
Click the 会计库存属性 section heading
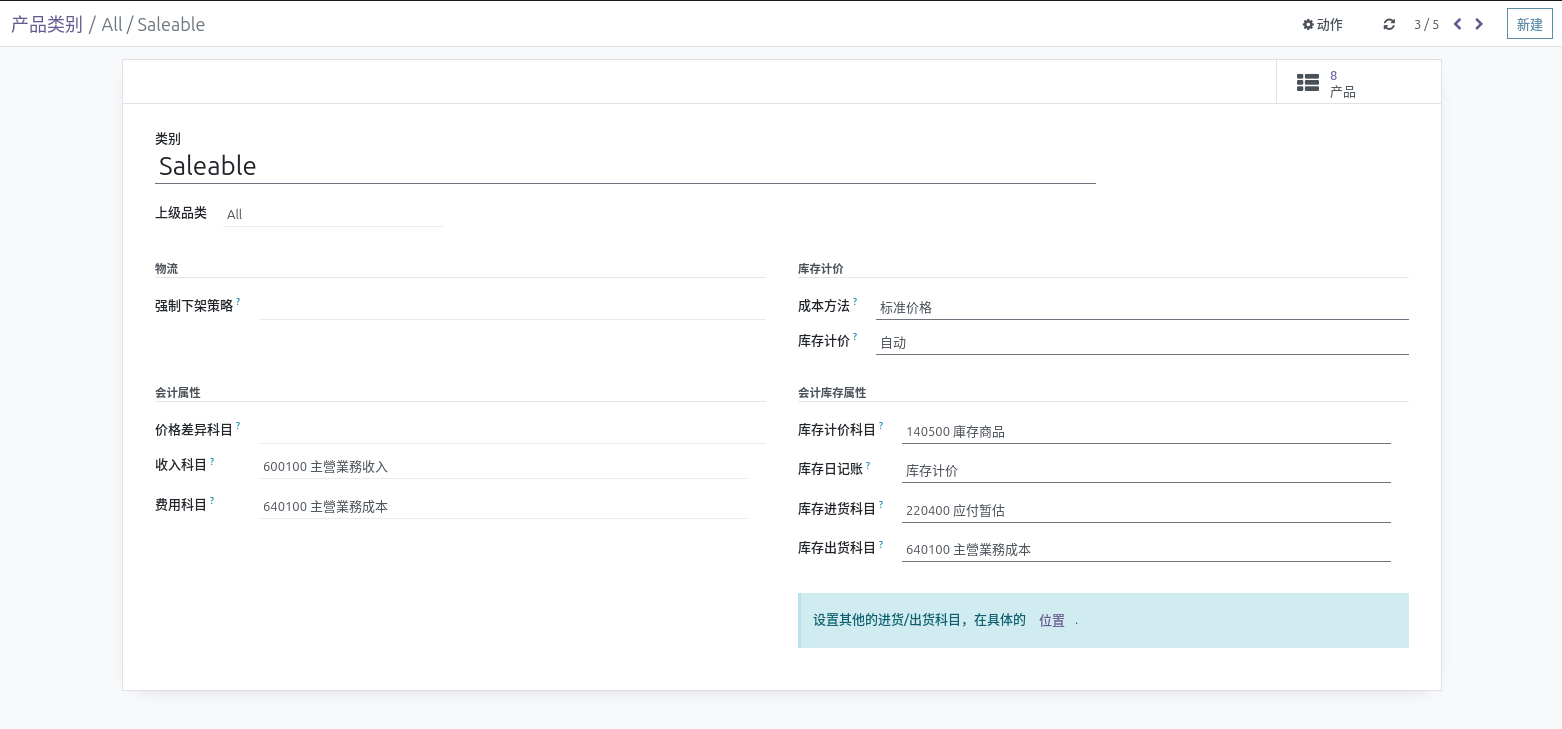[832, 393]
